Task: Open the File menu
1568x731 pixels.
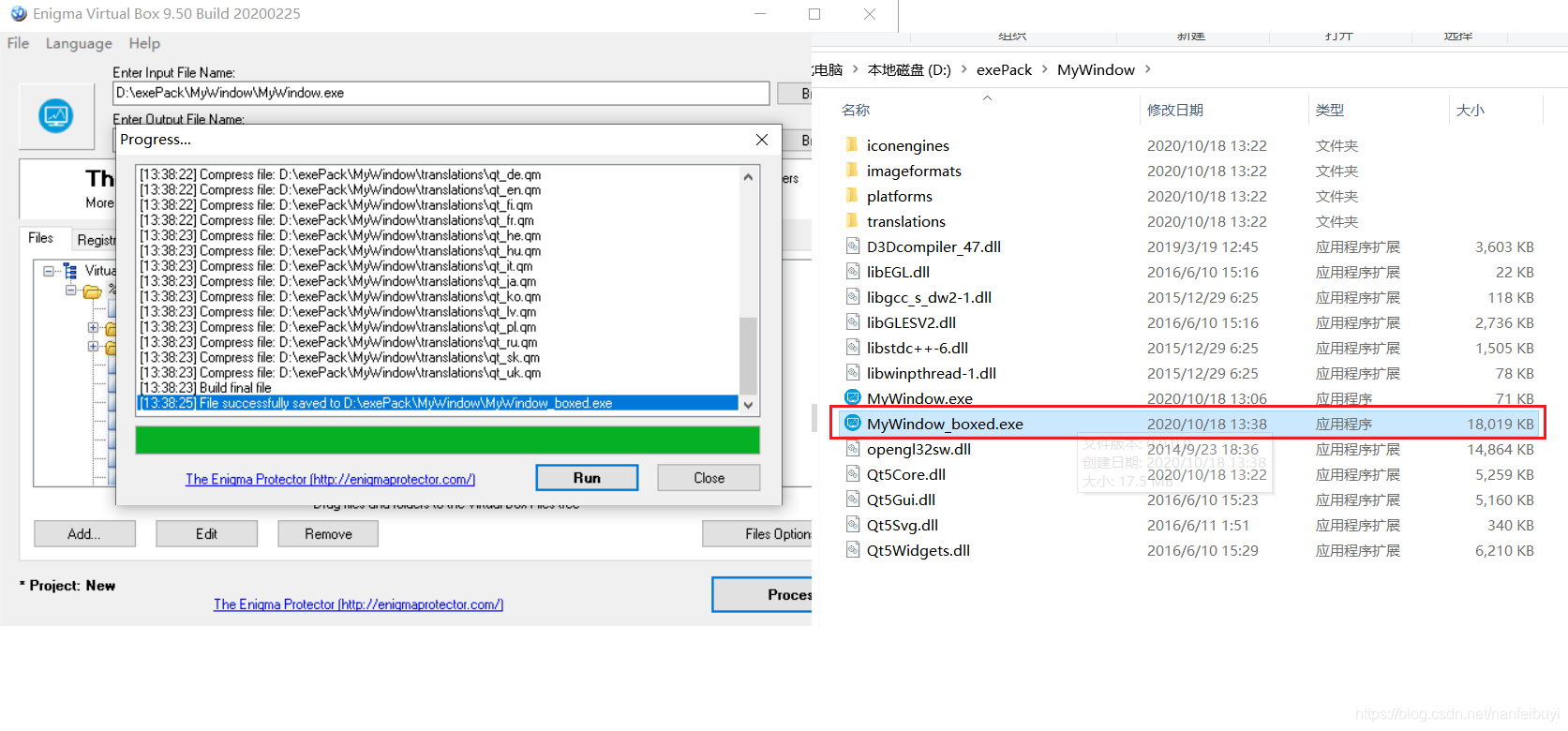Action: pos(18,43)
